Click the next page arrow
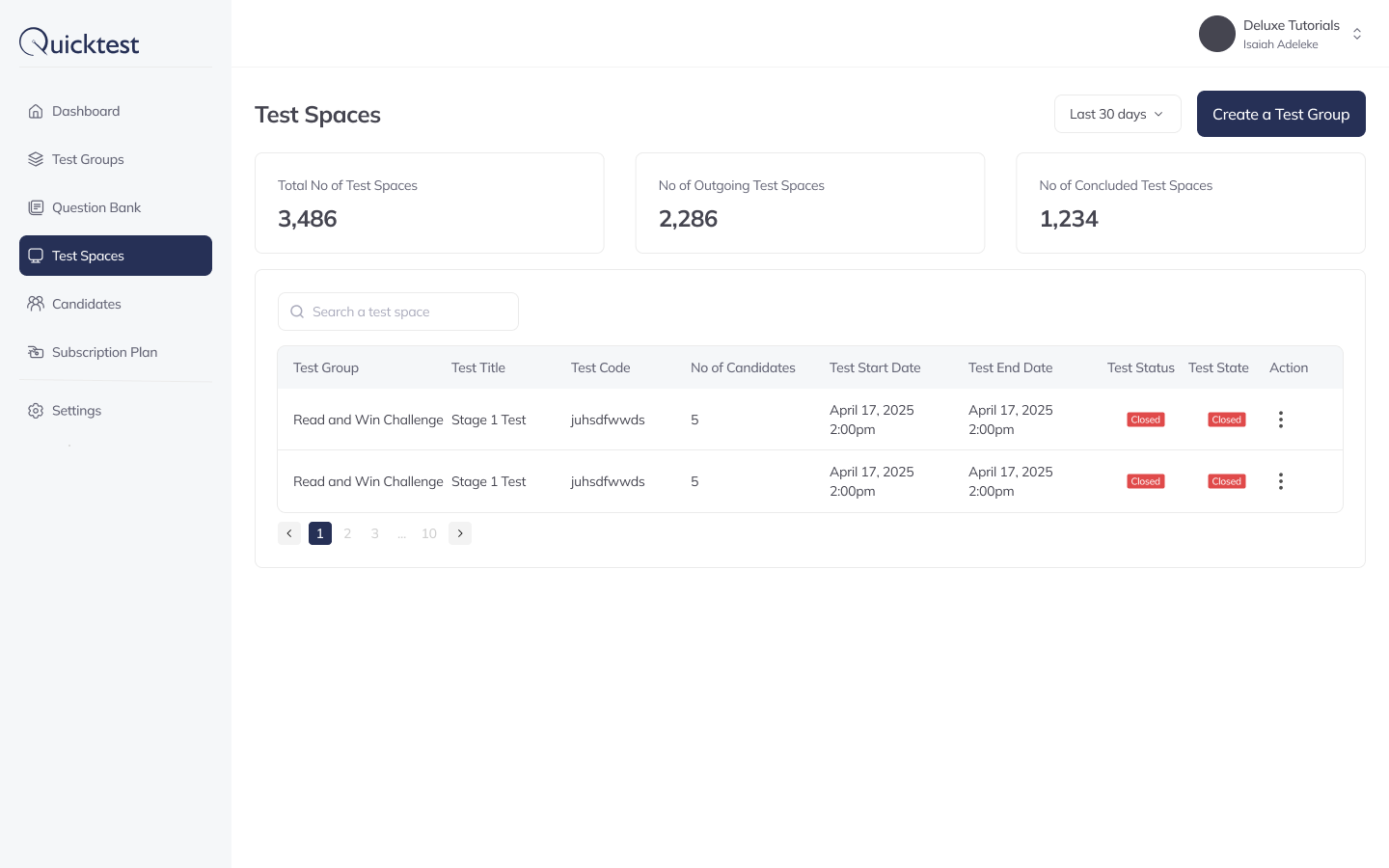The width and height of the screenshot is (1389, 868). 460,533
